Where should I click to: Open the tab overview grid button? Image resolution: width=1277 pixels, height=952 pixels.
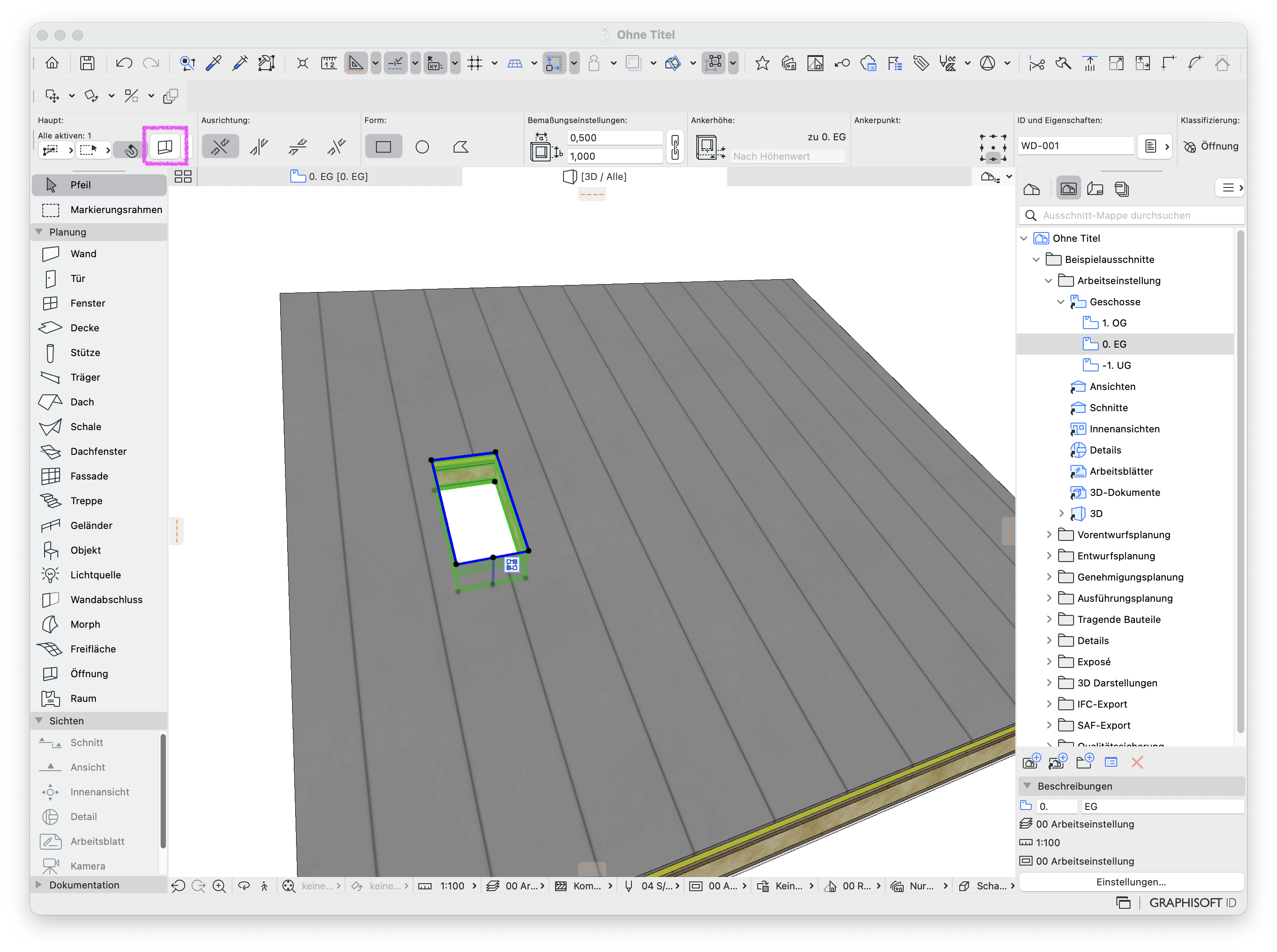point(183,176)
